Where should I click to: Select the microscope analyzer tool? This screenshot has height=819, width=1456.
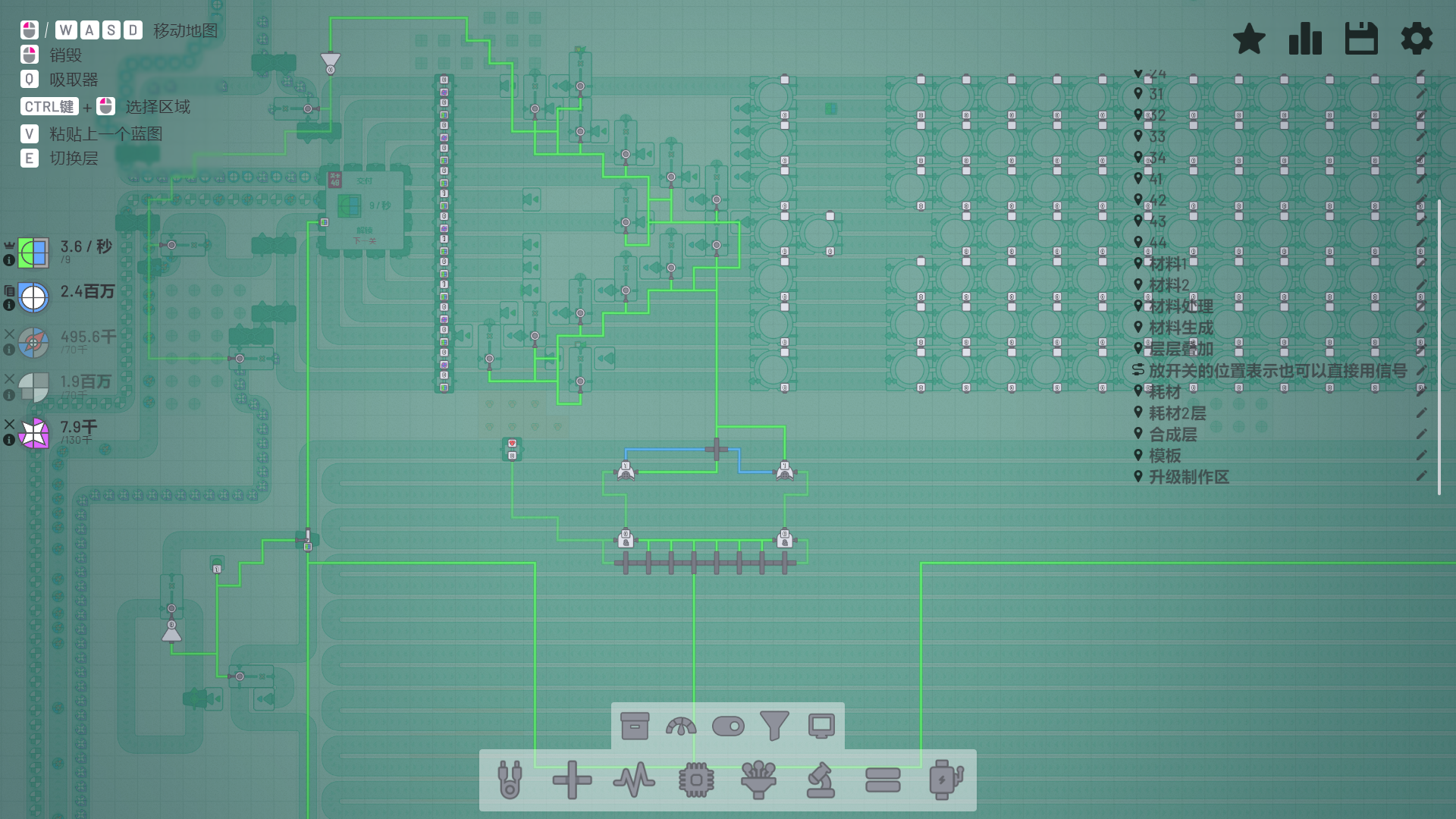point(821,780)
